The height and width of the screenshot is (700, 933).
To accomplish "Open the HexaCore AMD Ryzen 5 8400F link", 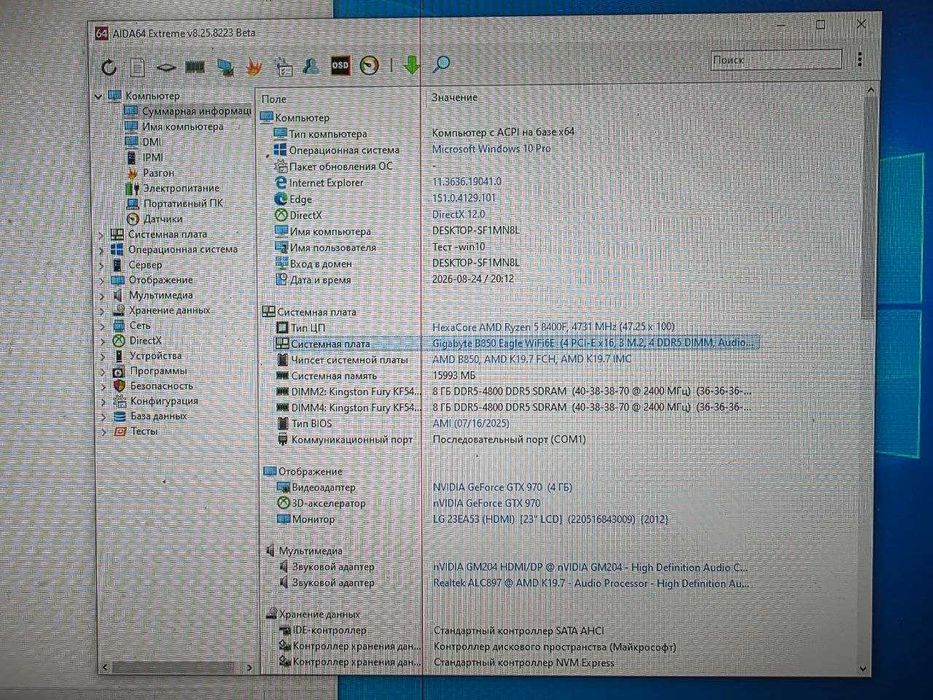I will click(x=553, y=327).
